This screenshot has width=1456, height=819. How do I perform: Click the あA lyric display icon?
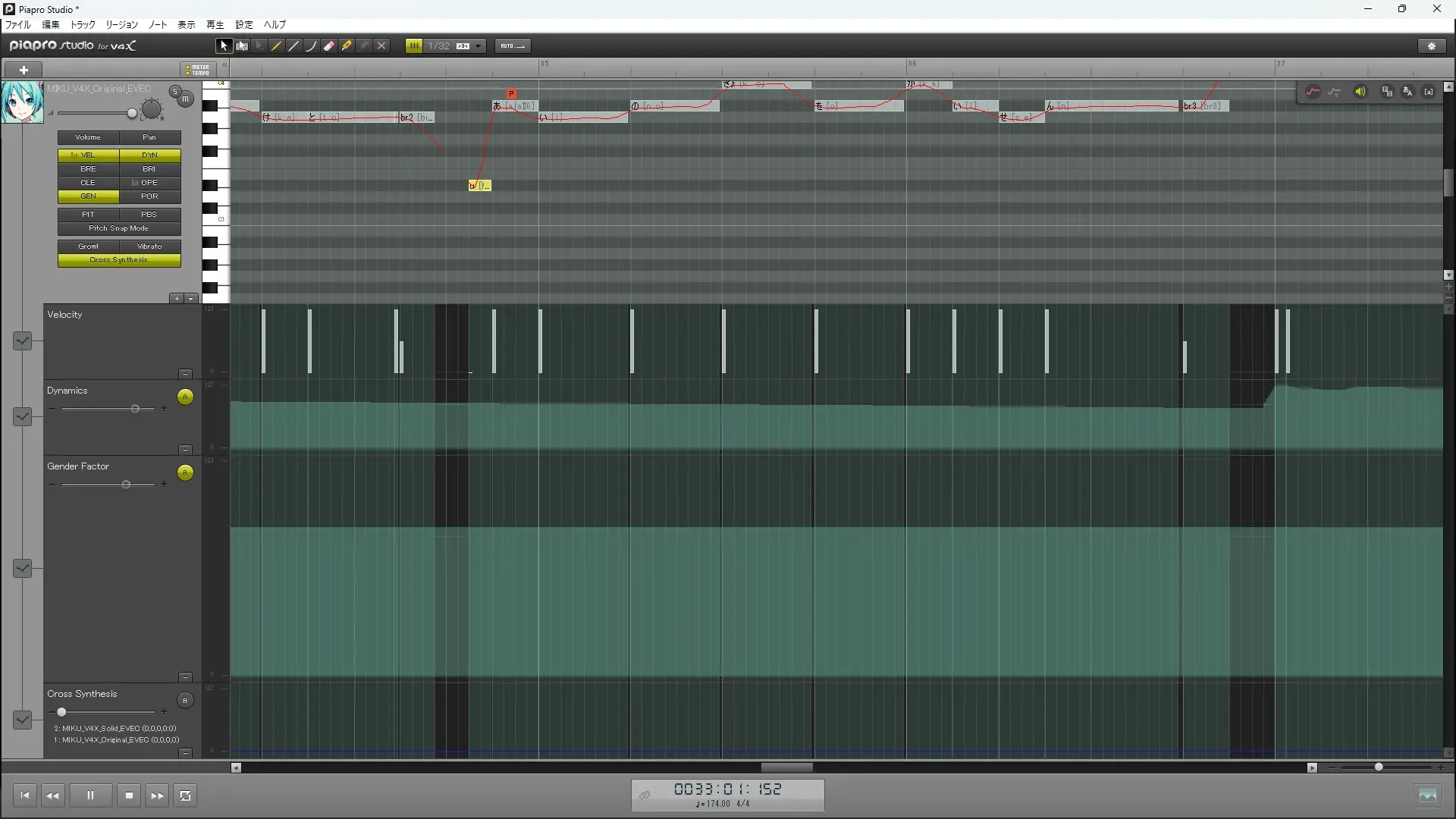tap(1407, 92)
